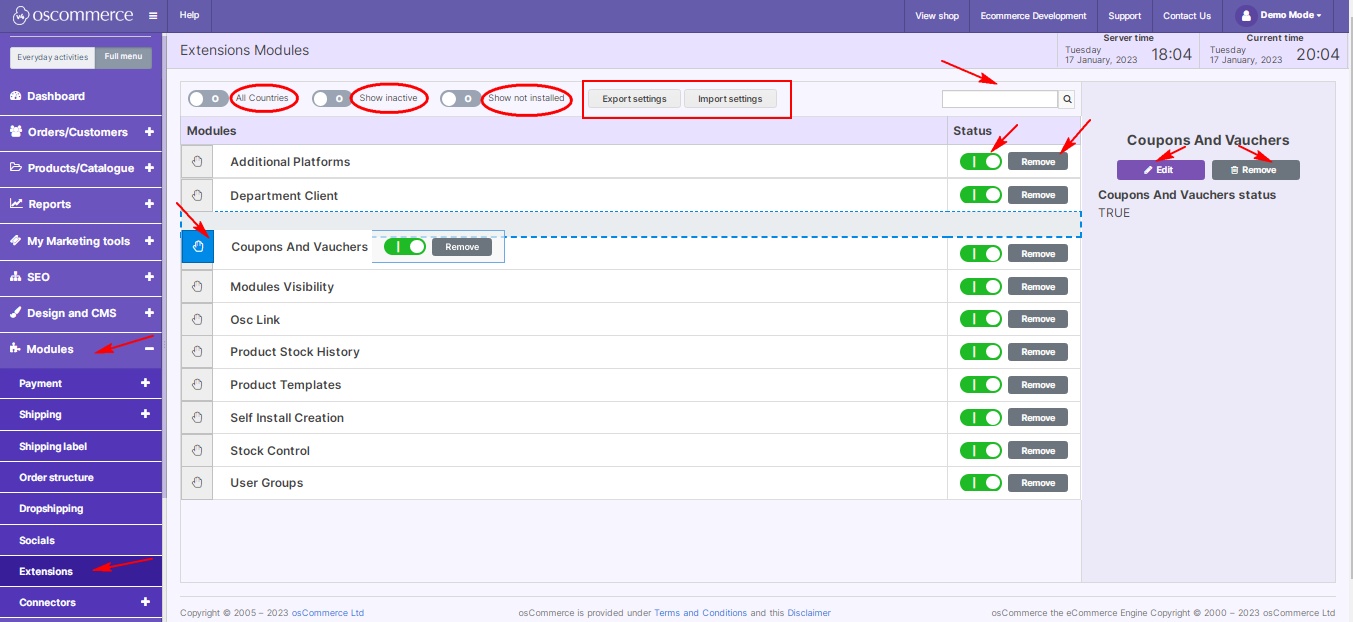Grab the Product Templates drag handle
This screenshot has height=622, width=1353.
pos(197,385)
